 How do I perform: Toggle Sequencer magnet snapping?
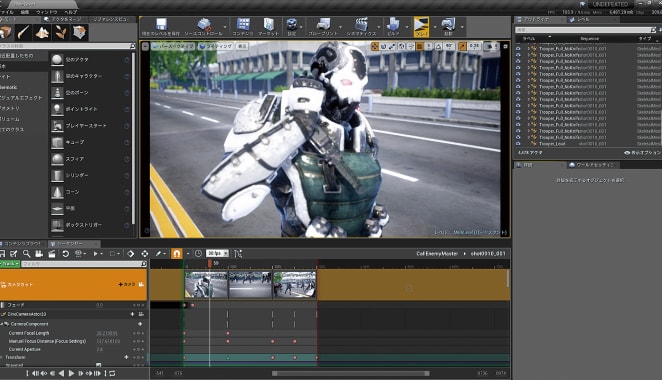click(x=176, y=253)
